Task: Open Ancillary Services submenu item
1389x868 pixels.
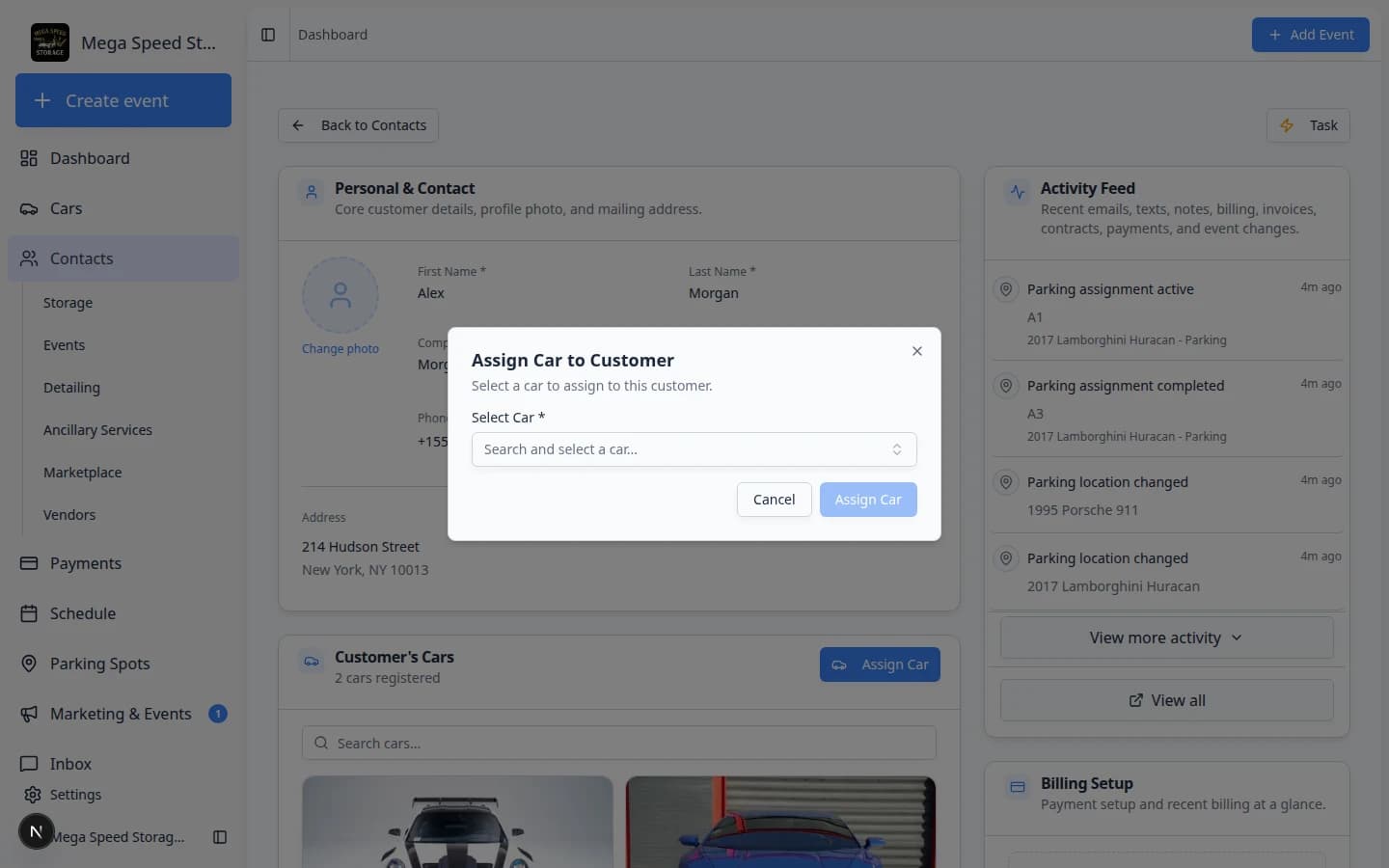Action: [97, 430]
